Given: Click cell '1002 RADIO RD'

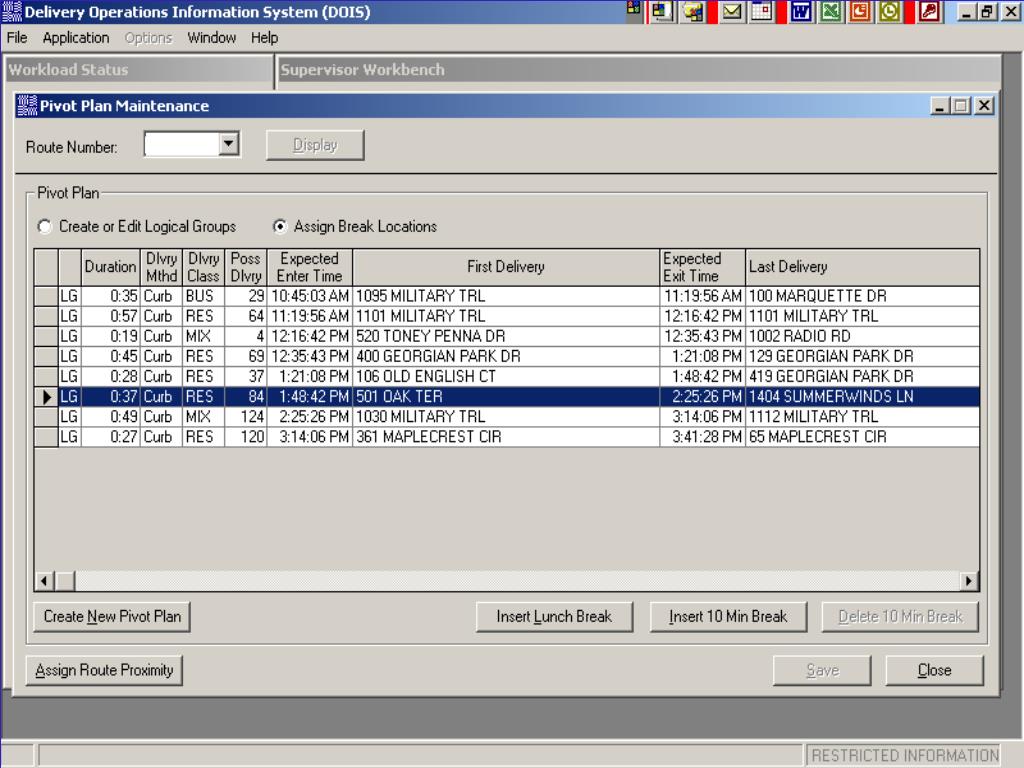Looking at the screenshot, I should (x=862, y=336).
